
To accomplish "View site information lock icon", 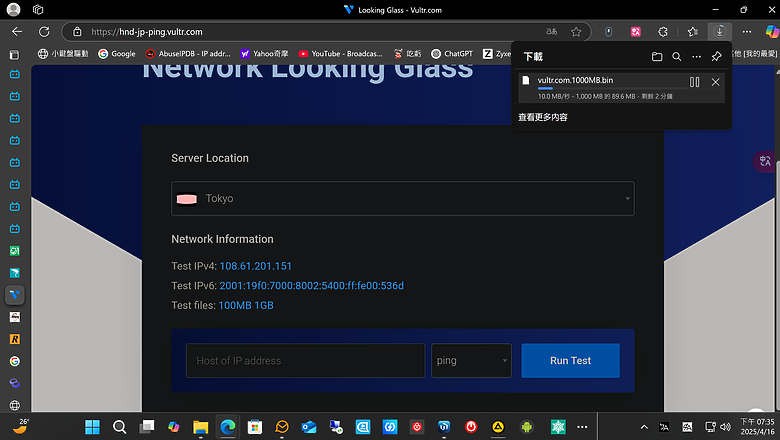I will click(x=77, y=32).
